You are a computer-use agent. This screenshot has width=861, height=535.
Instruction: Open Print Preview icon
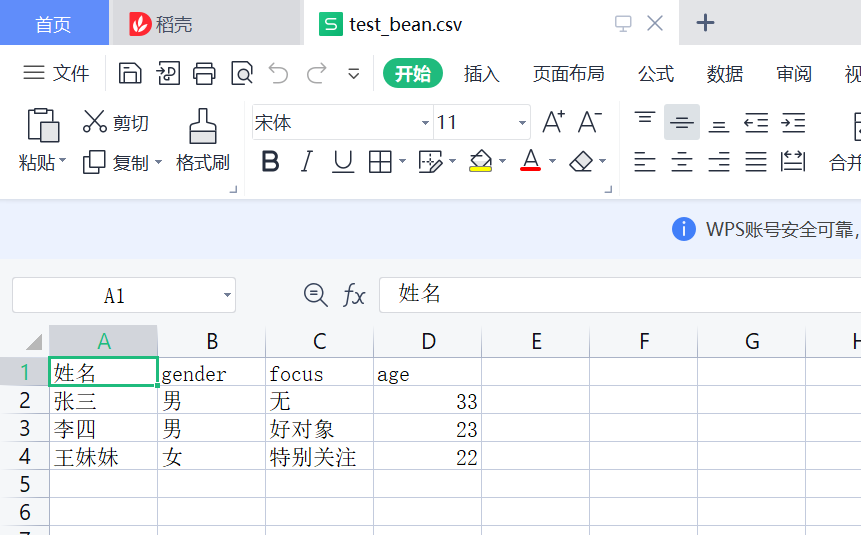pos(242,73)
